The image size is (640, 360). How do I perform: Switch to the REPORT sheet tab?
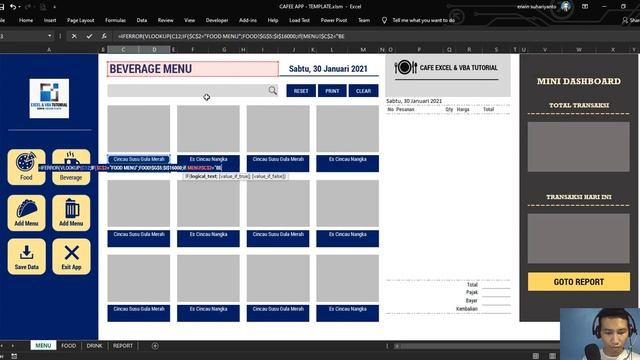[x=123, y=346]
